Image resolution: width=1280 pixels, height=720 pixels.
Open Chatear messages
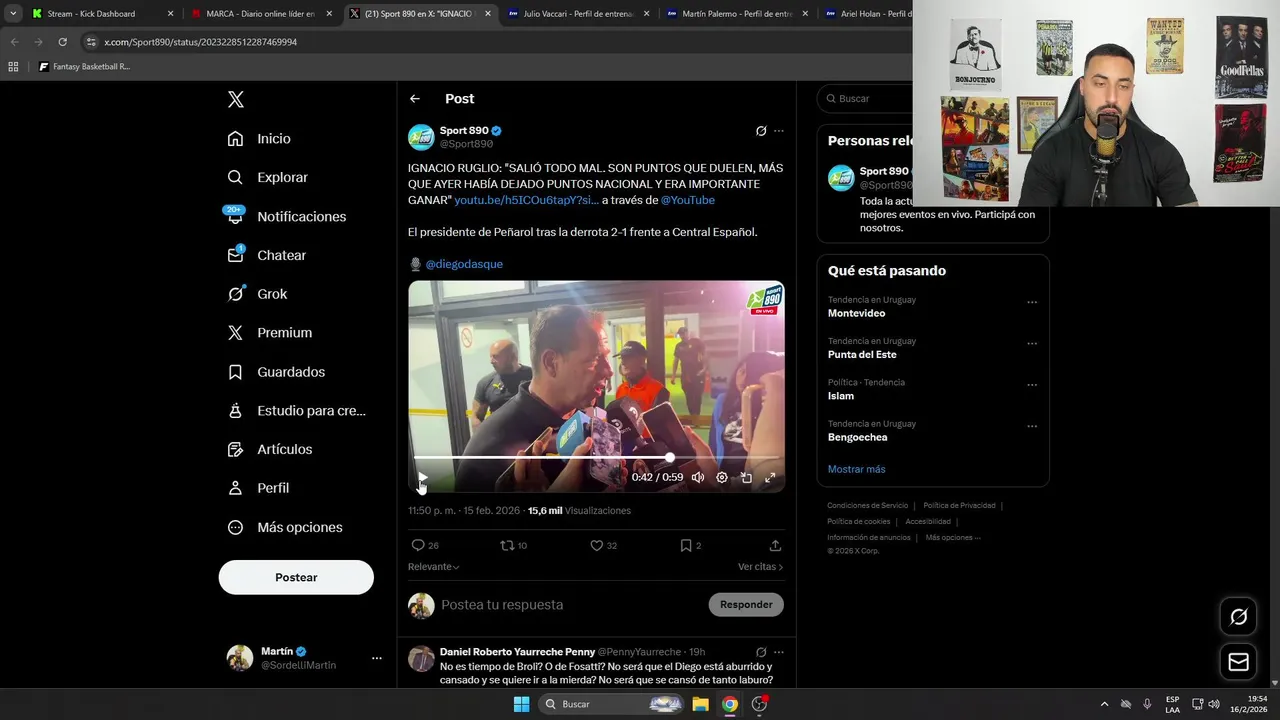coord(266,255)
